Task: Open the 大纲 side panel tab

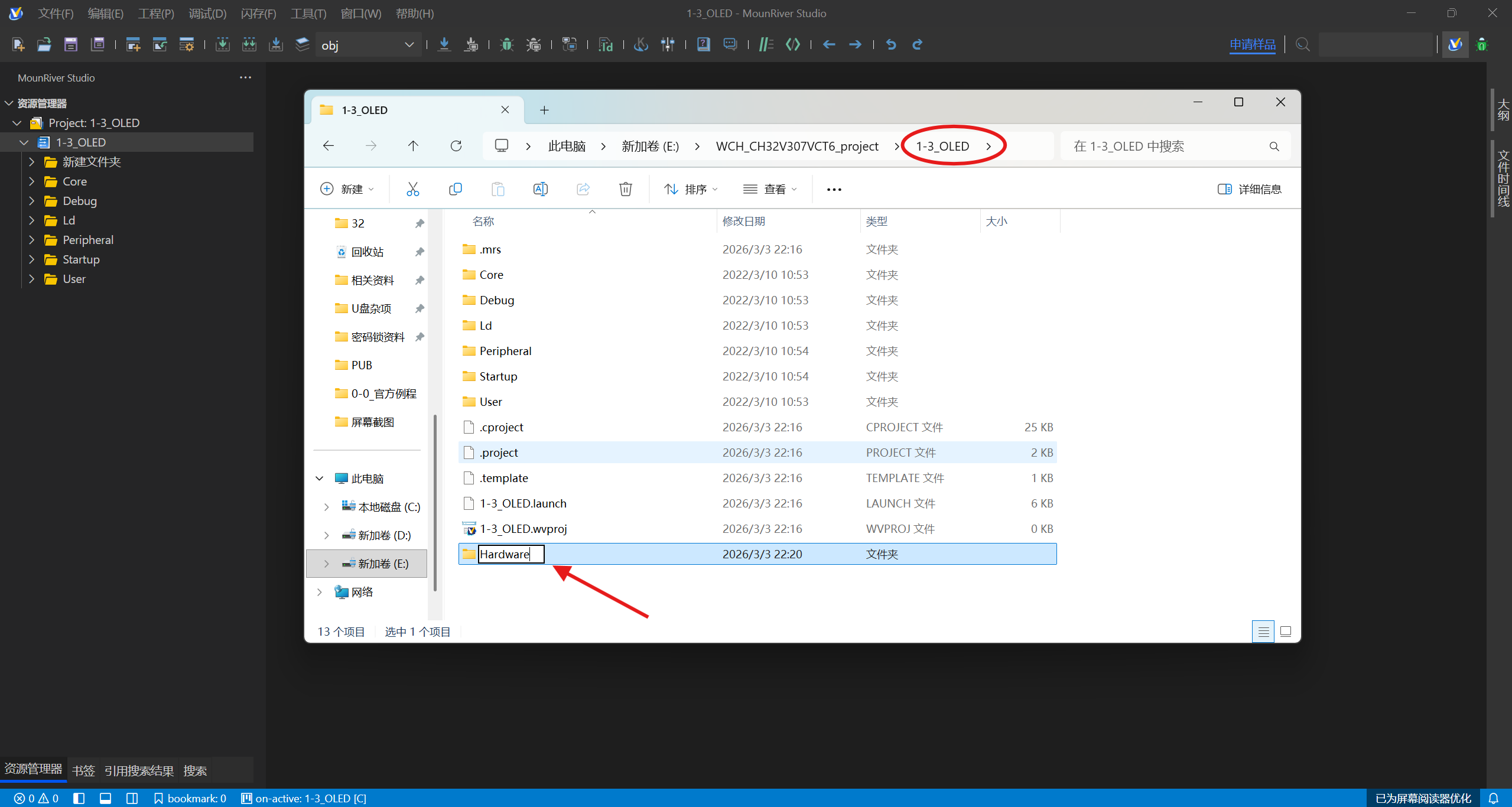Action: 1504,110
